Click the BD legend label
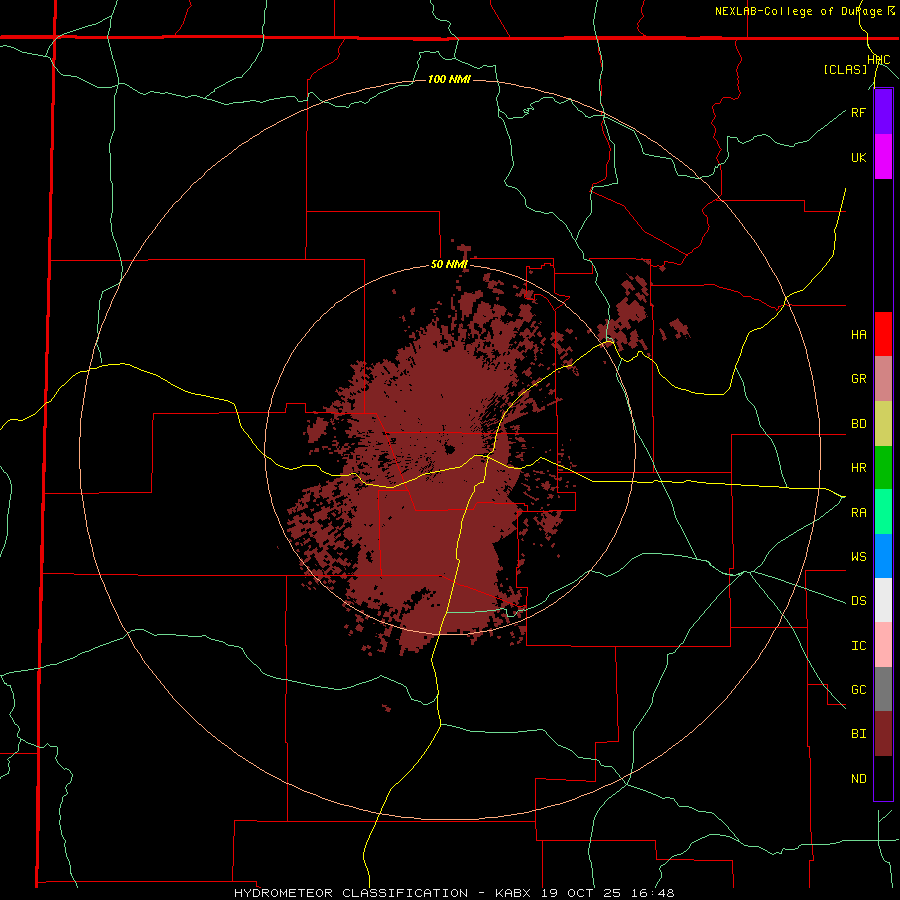 (858, 424)
